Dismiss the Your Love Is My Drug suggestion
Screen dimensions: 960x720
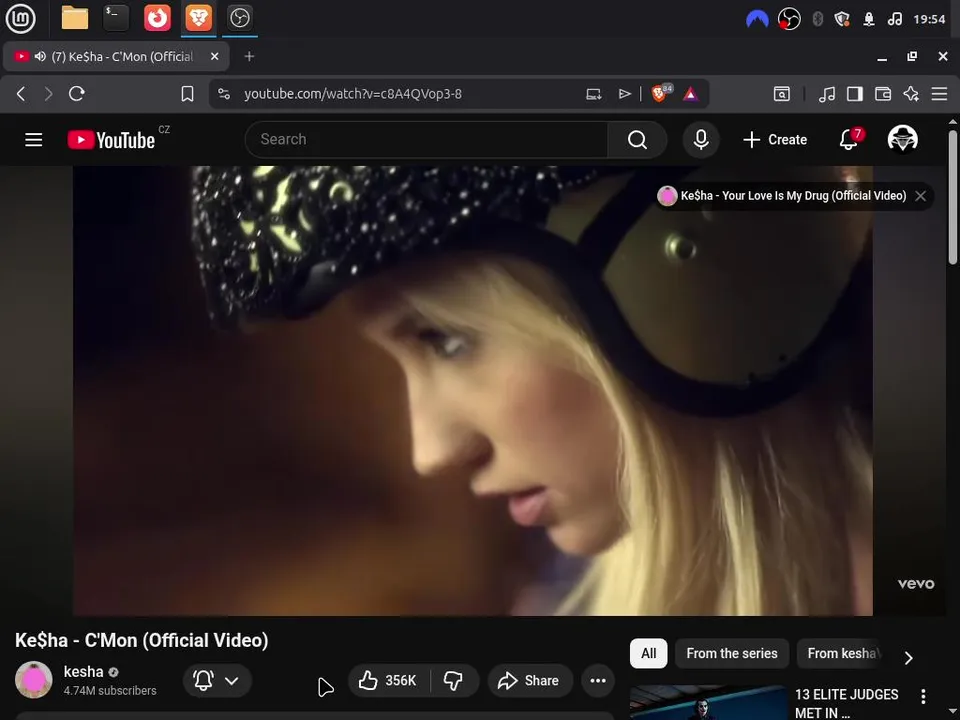click(x=920, y=196)
